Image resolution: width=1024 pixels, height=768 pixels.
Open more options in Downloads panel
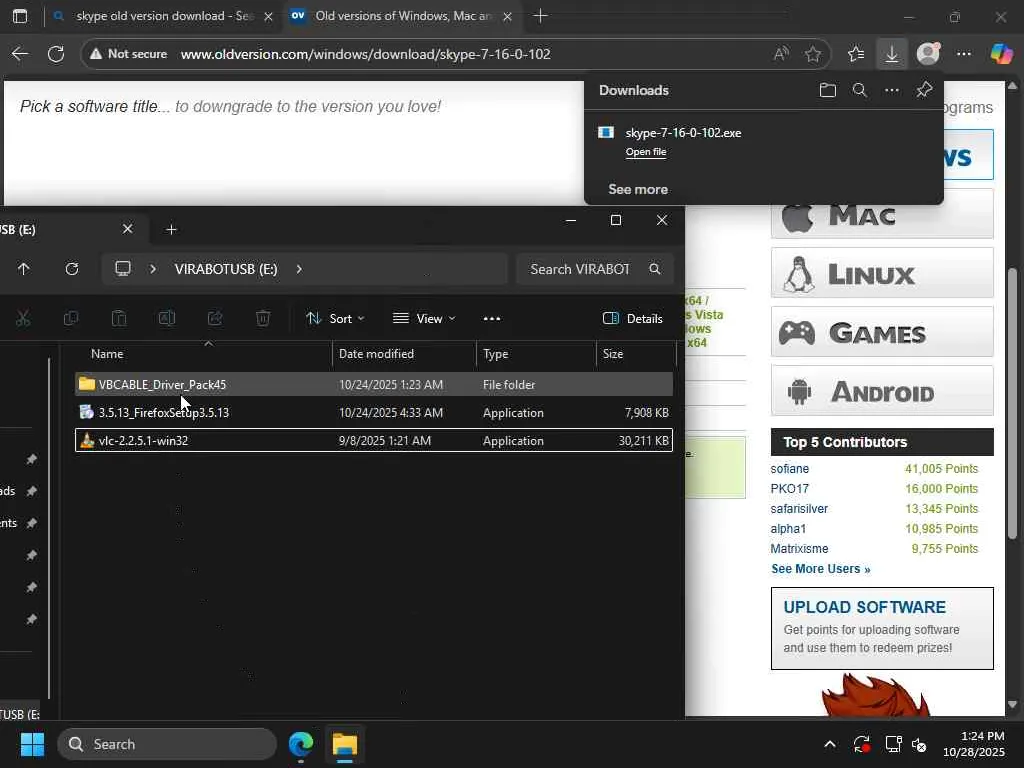pos(891,90)
